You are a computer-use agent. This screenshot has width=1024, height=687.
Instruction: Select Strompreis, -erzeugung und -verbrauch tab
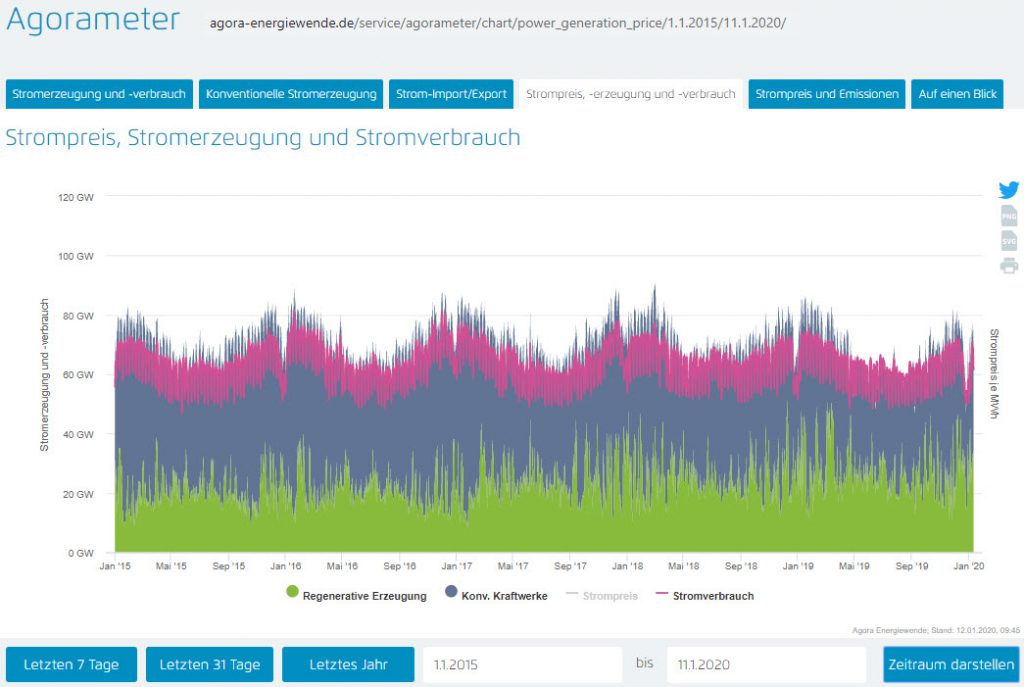(x=630, y=94)
